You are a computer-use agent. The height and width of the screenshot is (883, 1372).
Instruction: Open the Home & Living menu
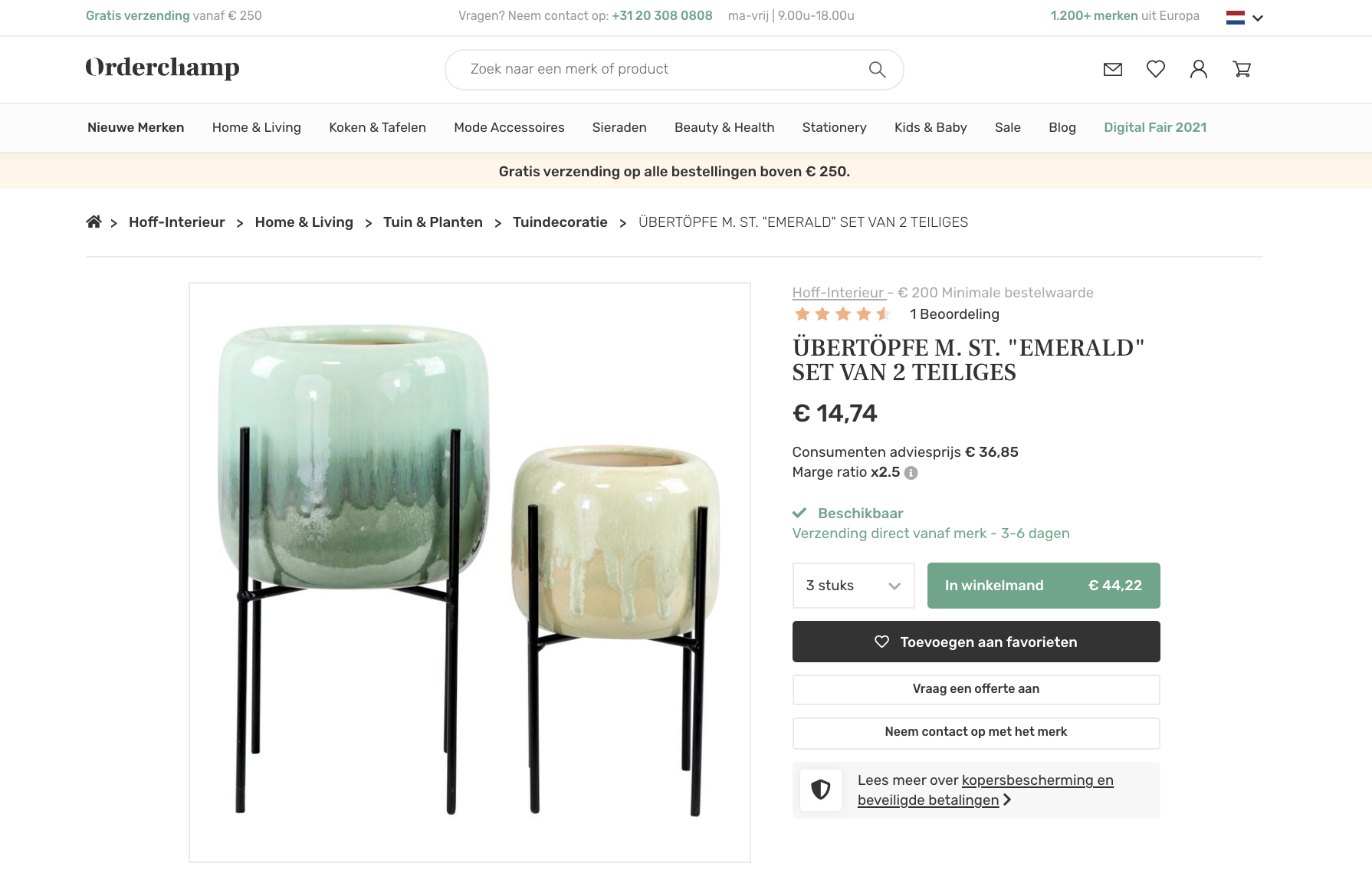[x=256, y=128]
